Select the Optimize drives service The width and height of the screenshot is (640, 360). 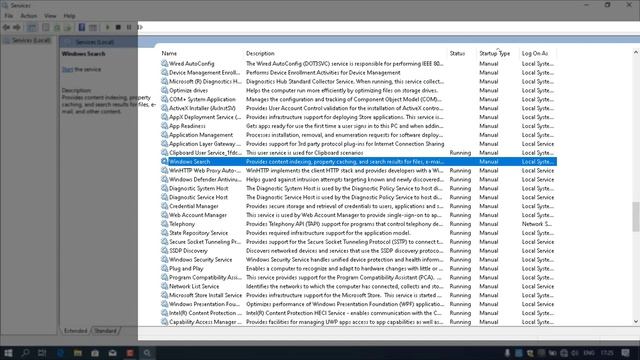point(358,90)
